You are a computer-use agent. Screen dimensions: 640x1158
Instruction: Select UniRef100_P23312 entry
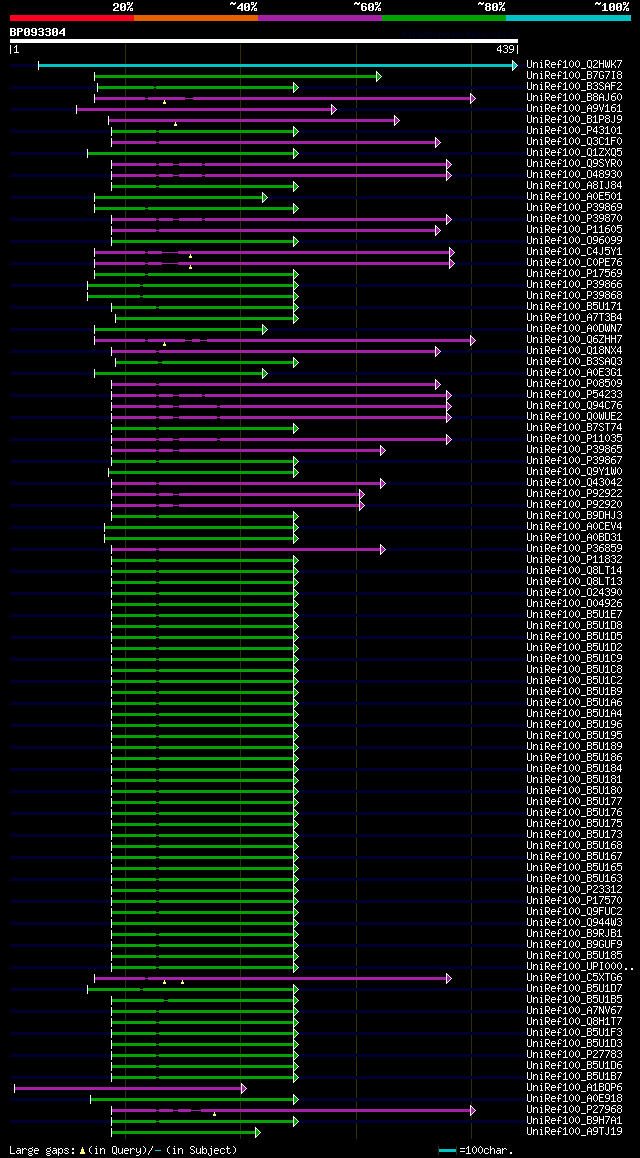click(574, 889)
